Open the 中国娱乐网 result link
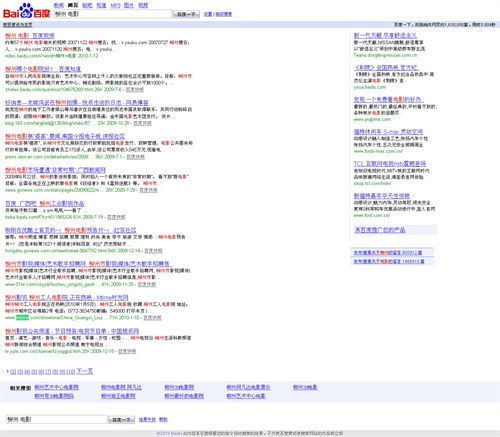 click(72, 331)
